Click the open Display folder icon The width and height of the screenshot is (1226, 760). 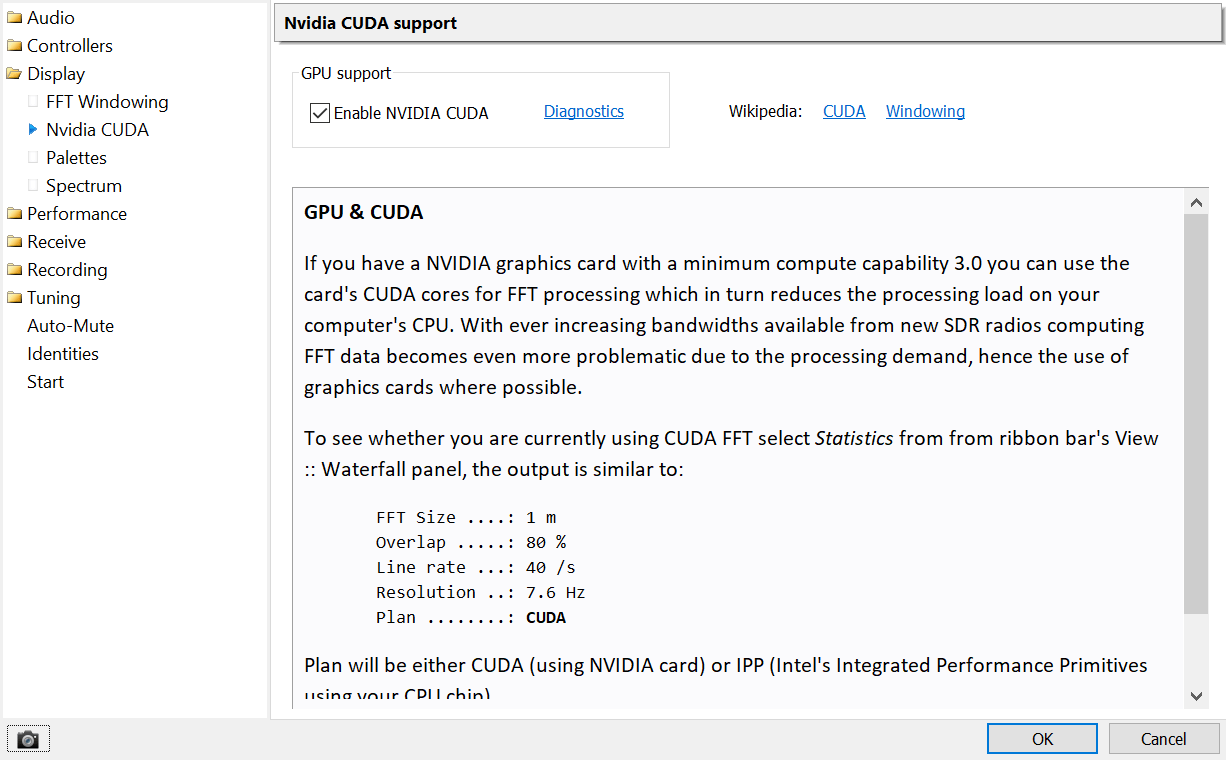coord(14,74)
